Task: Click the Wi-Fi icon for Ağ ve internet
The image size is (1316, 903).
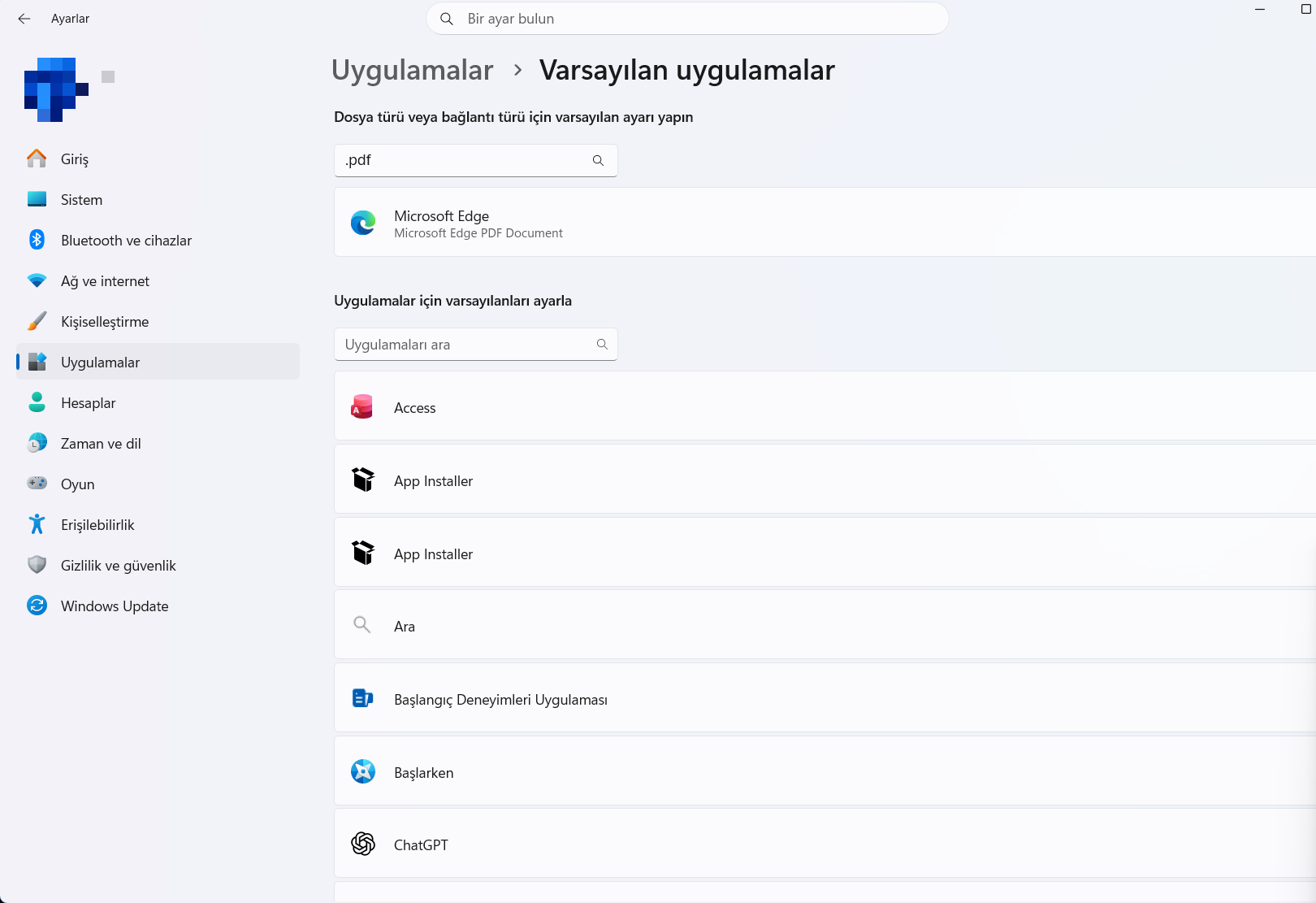Action: point(37,280)
